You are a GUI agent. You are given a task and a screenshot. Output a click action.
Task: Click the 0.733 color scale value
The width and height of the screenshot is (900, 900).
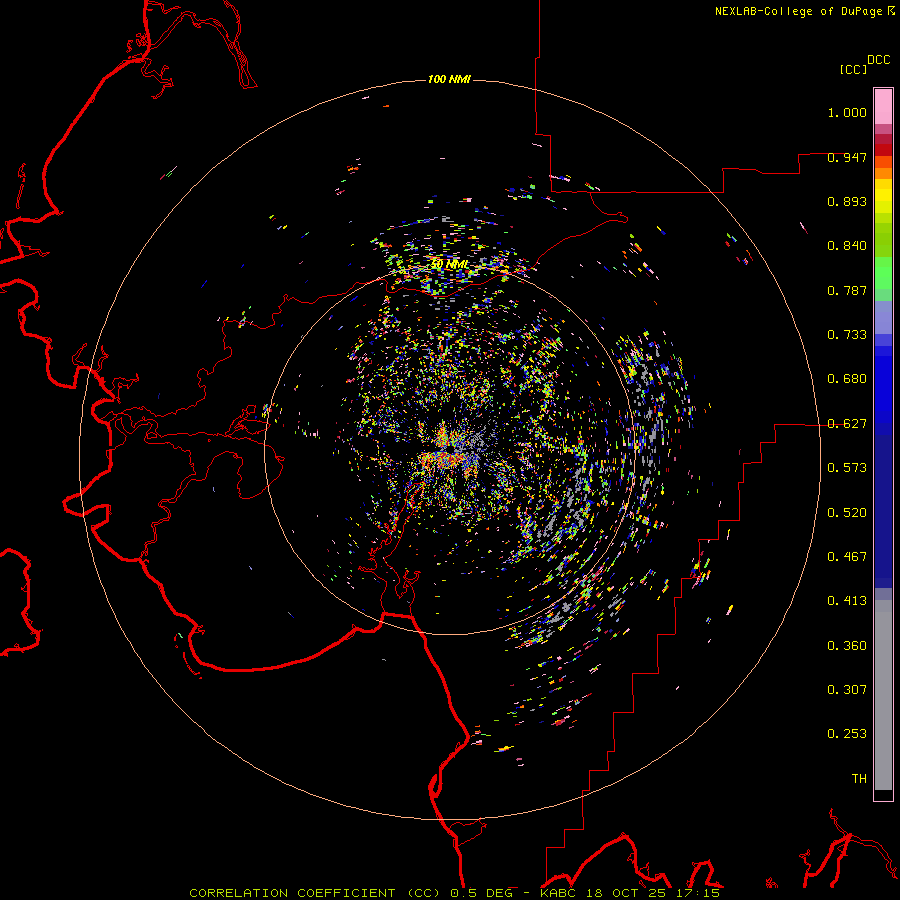click(847, 335)
